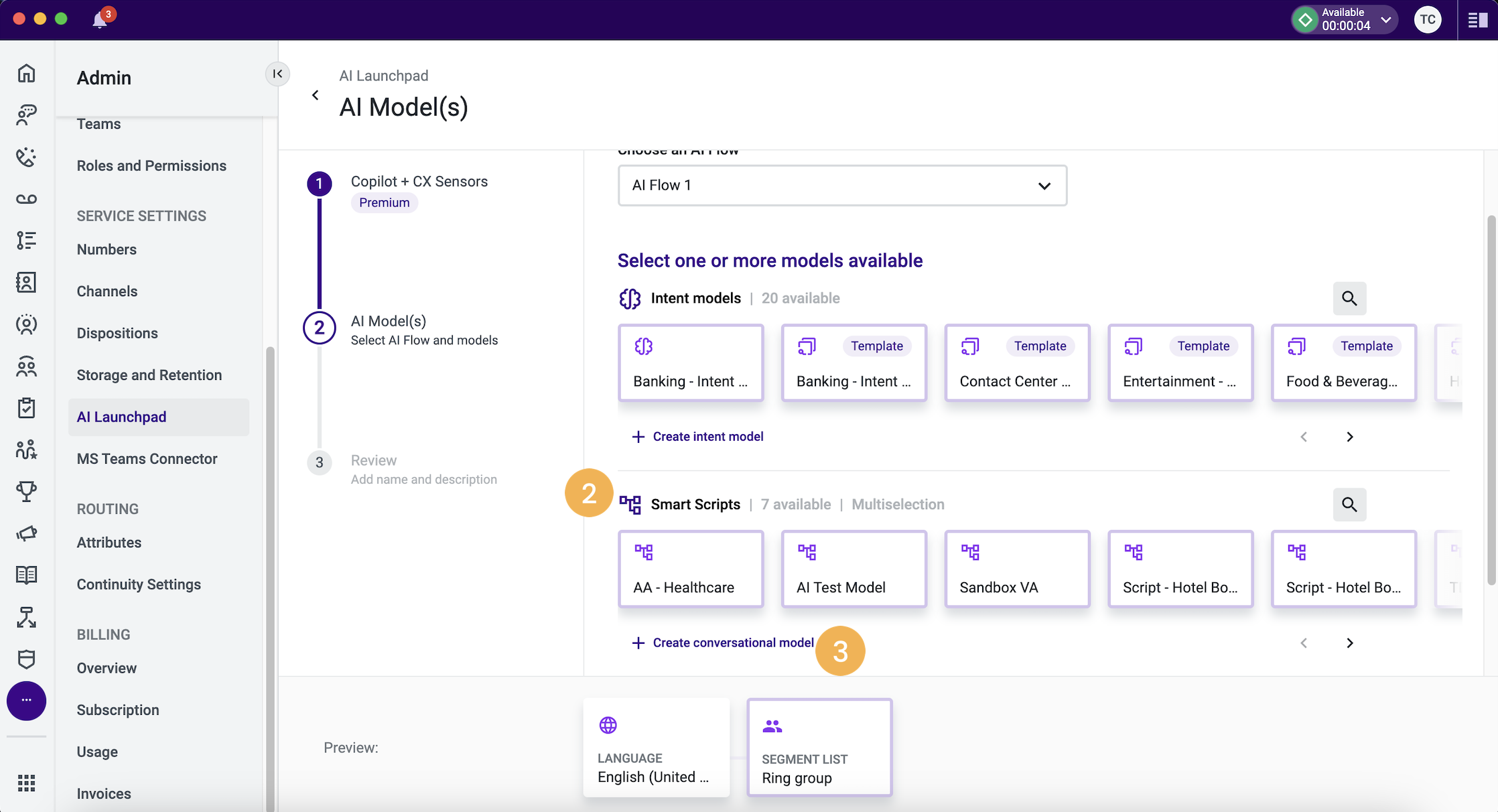1498x812 pixels.
Task: Open the AI Launchpad menu item
Action: tap(122, 417)
